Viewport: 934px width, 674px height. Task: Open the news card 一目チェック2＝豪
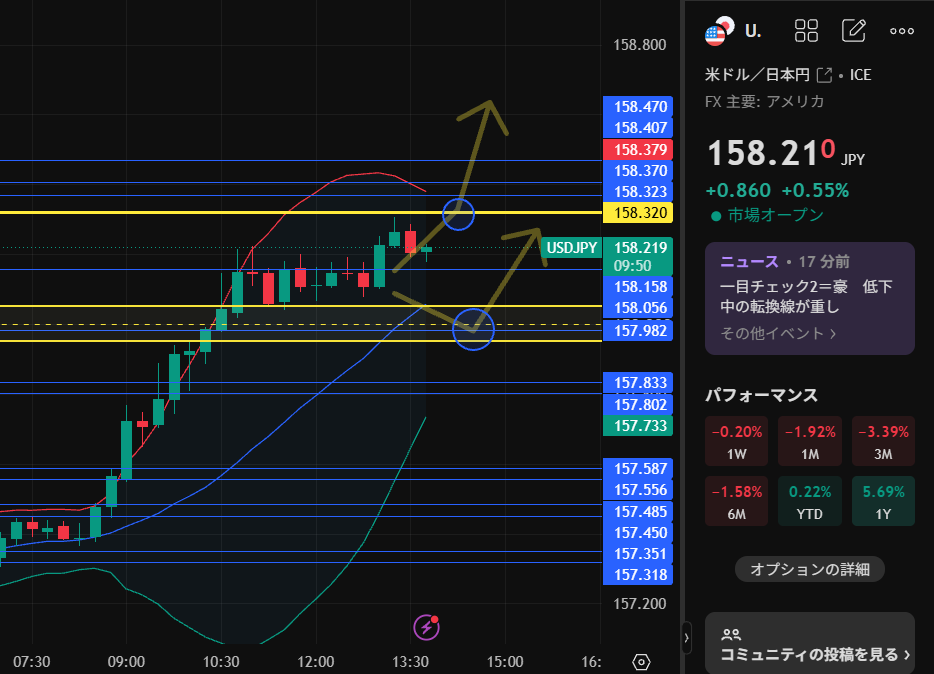coord(810,298)
